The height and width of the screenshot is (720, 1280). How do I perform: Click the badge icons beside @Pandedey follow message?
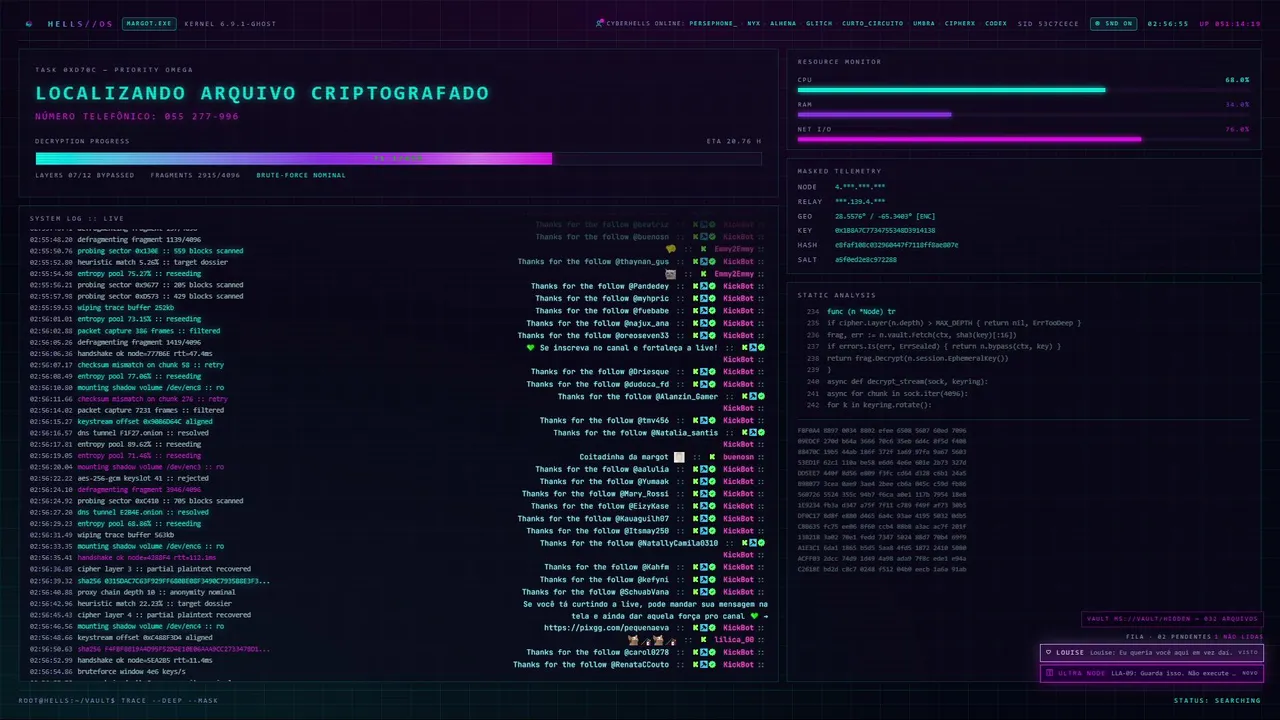tap(703, 286)
